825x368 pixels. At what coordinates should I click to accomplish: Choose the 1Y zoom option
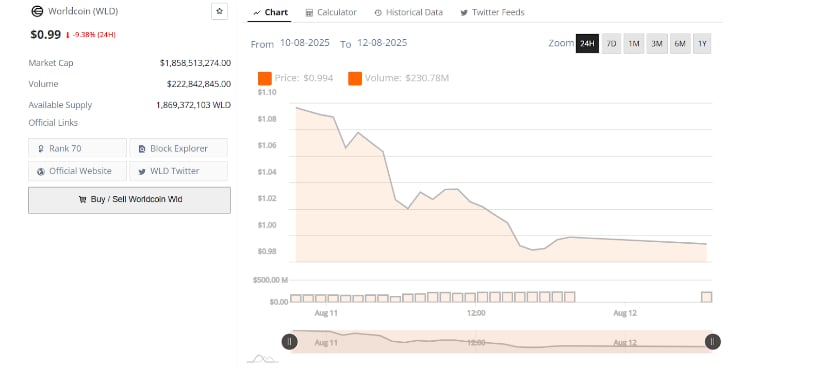coord(702,44)
